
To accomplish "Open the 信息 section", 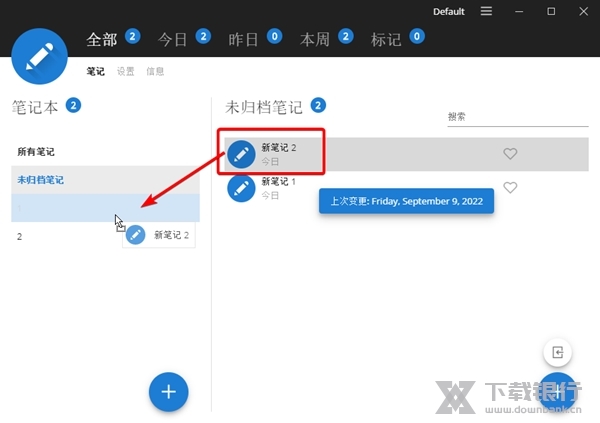I will pos(155,71).
